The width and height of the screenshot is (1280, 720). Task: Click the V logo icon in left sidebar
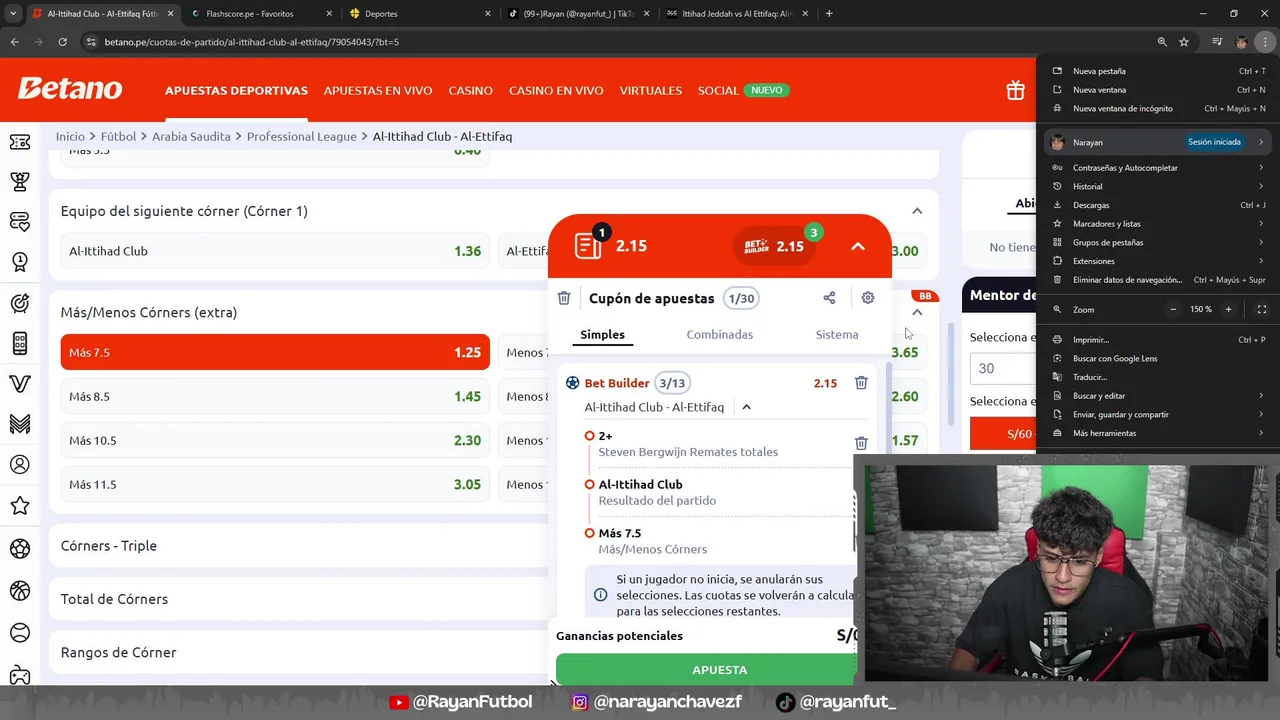coord(19,384)
